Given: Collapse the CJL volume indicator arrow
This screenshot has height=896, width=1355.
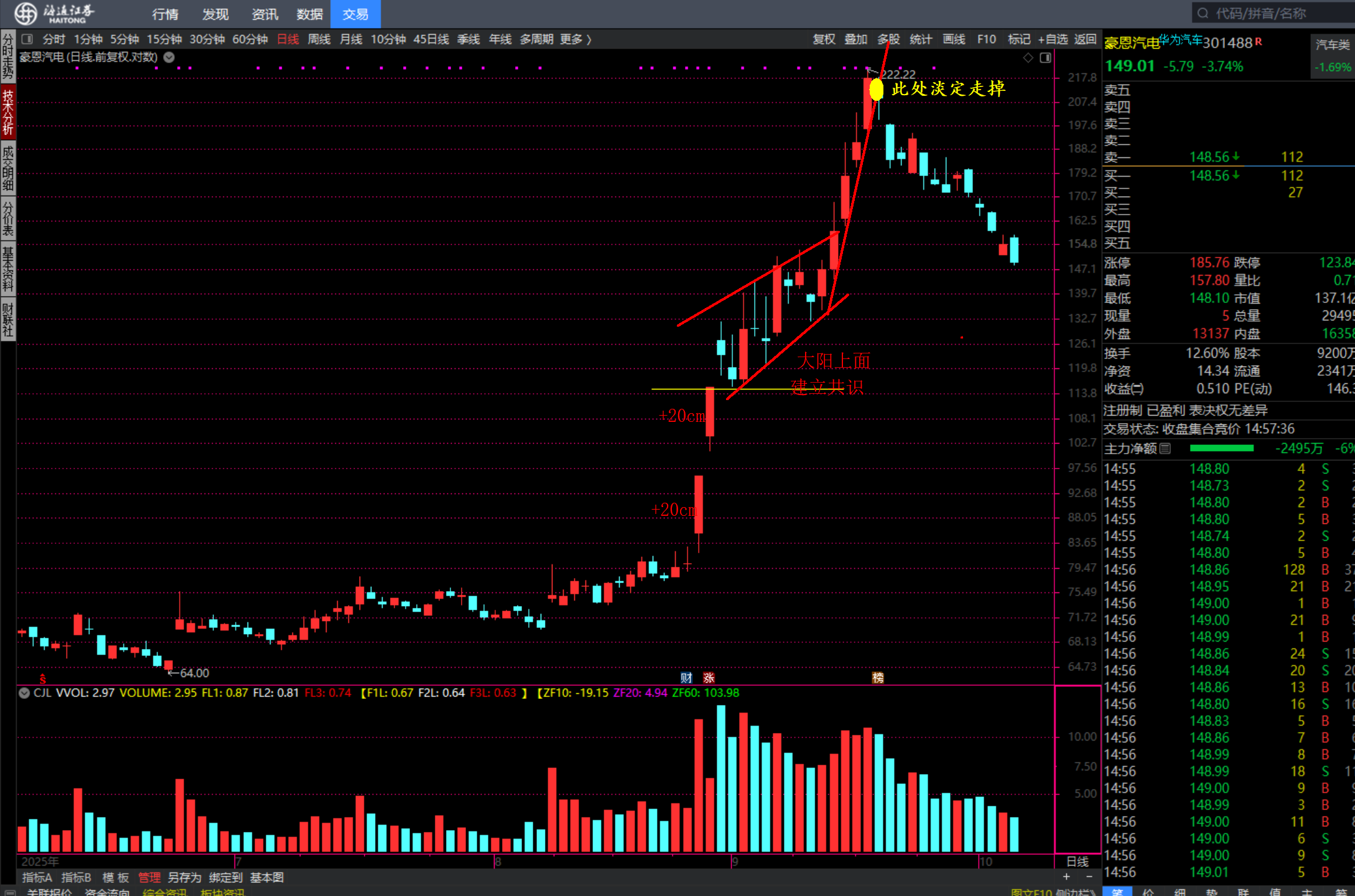Looking at the screenshot, I should tap(24, 693).
